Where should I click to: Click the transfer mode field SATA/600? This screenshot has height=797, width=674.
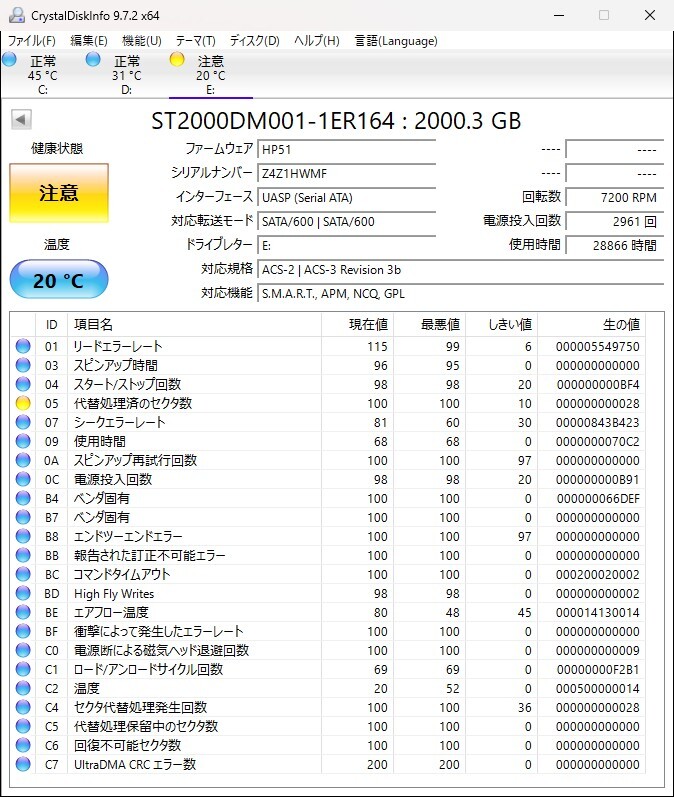(x=347, y=221)
